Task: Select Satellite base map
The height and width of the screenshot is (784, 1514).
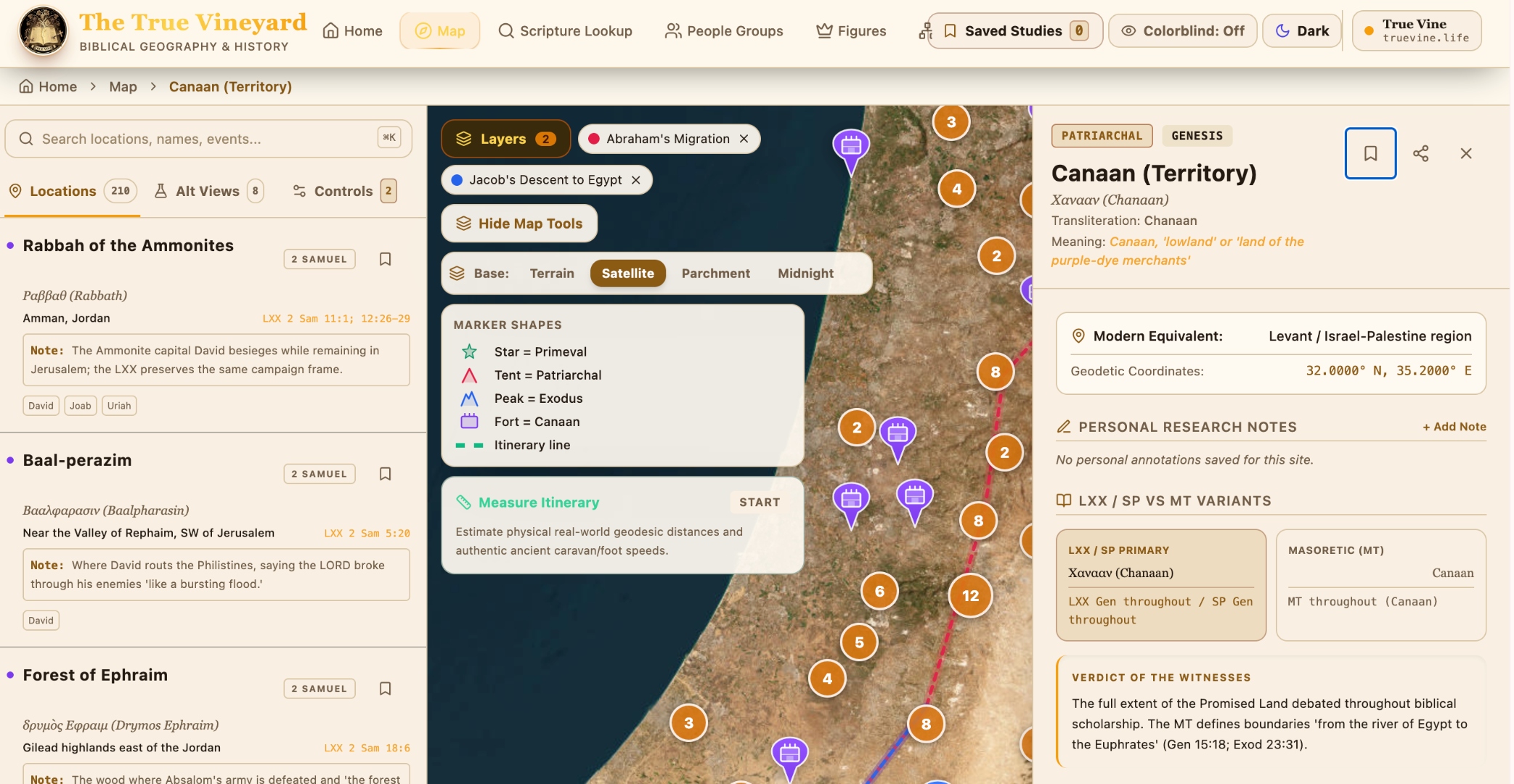Action: pos(628,274)
